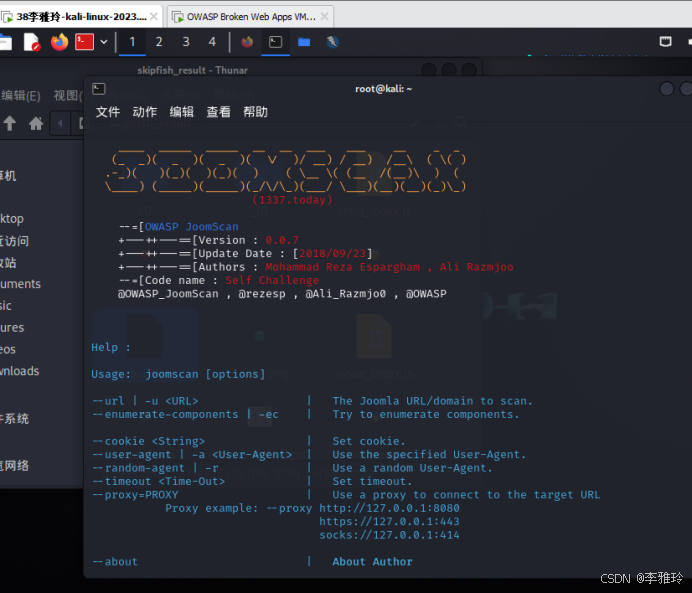Open the red terminal launcher icon
Screen dimensions: 692x593
84,42
